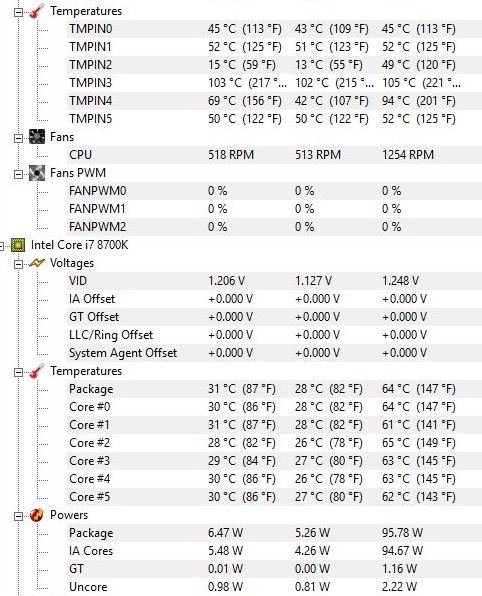Click the upper Temperatures thermometer icon

(x=36, y=11)
